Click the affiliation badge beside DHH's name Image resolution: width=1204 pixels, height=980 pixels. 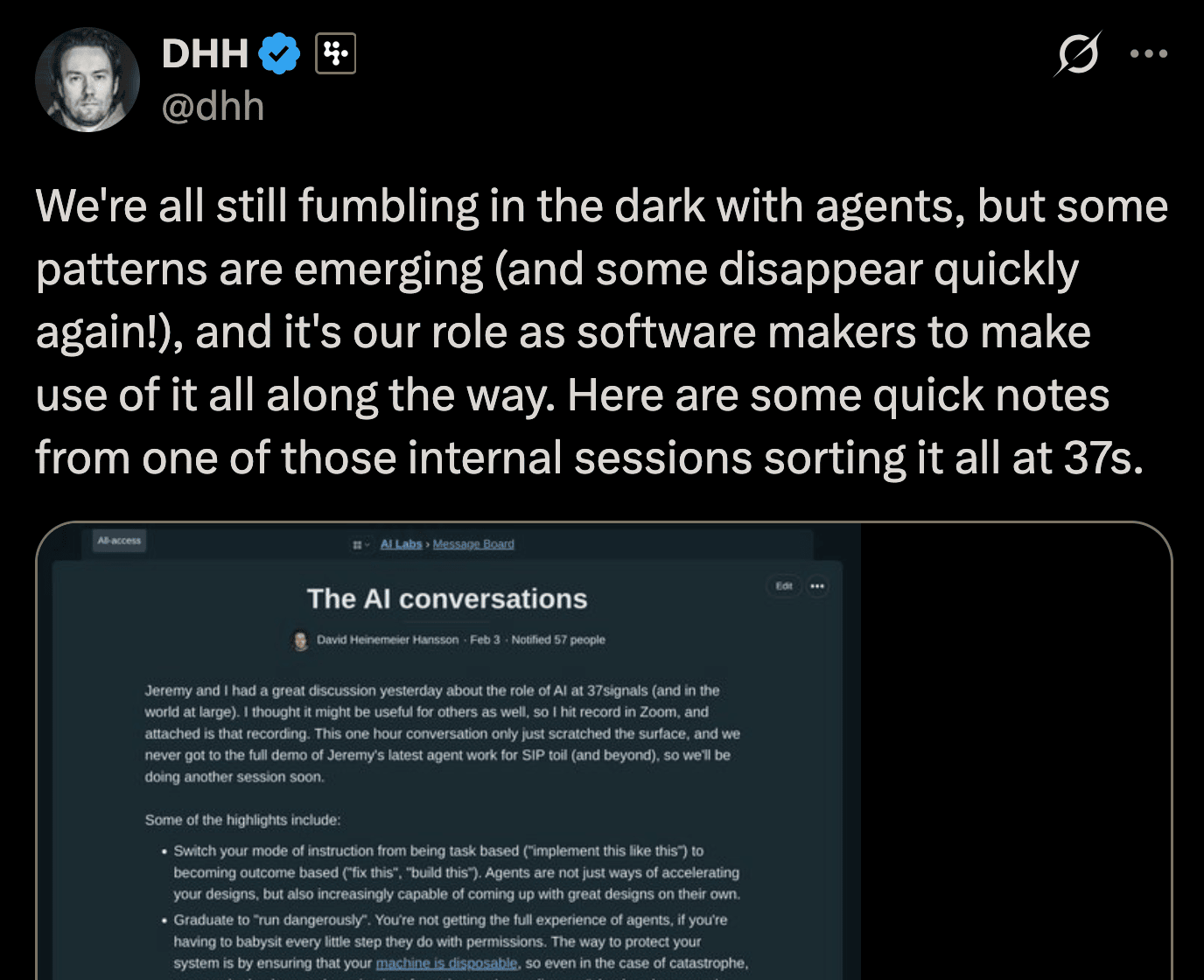coord(335,53)
